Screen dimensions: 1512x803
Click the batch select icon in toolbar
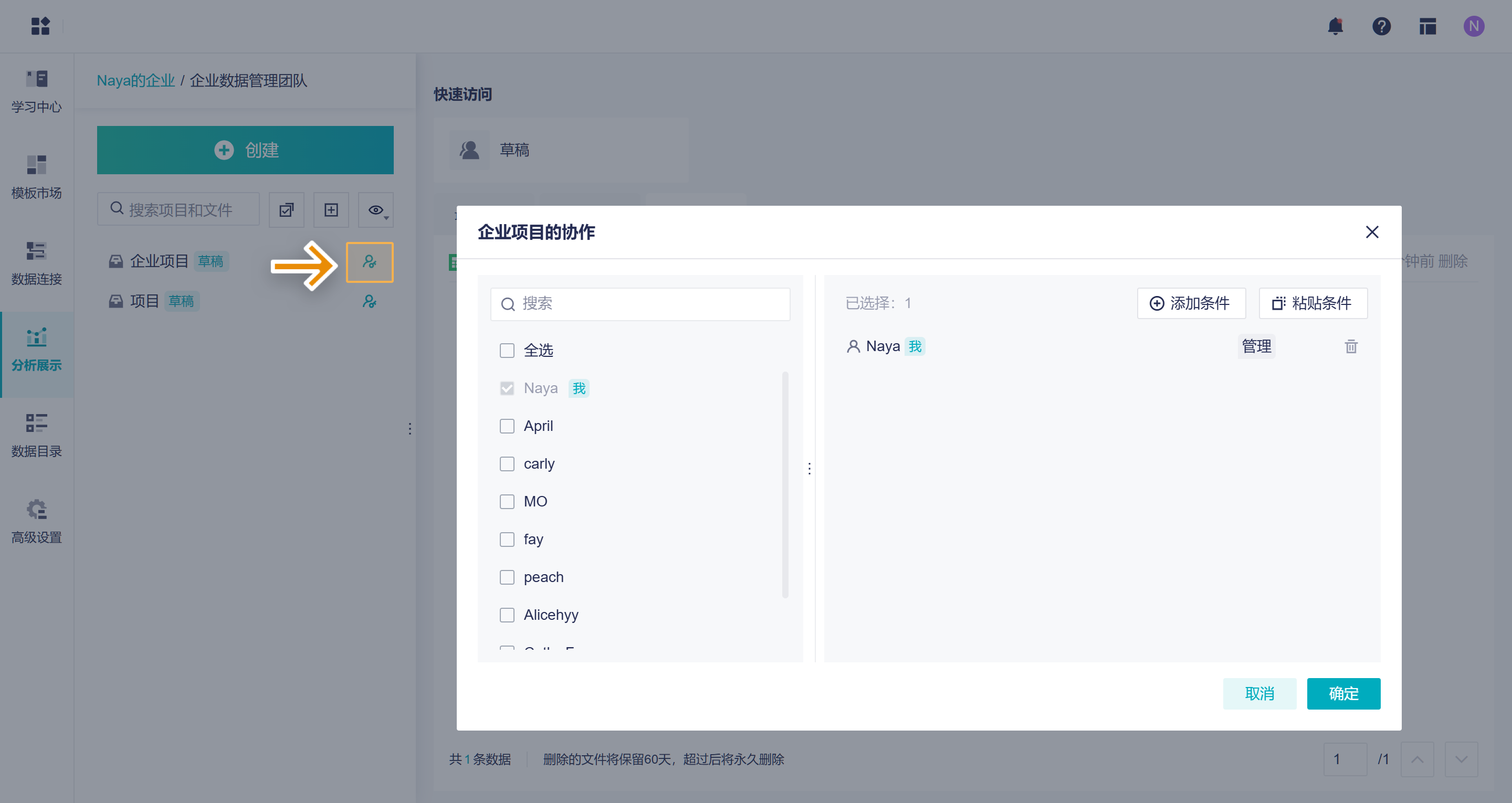coord(287,210)
